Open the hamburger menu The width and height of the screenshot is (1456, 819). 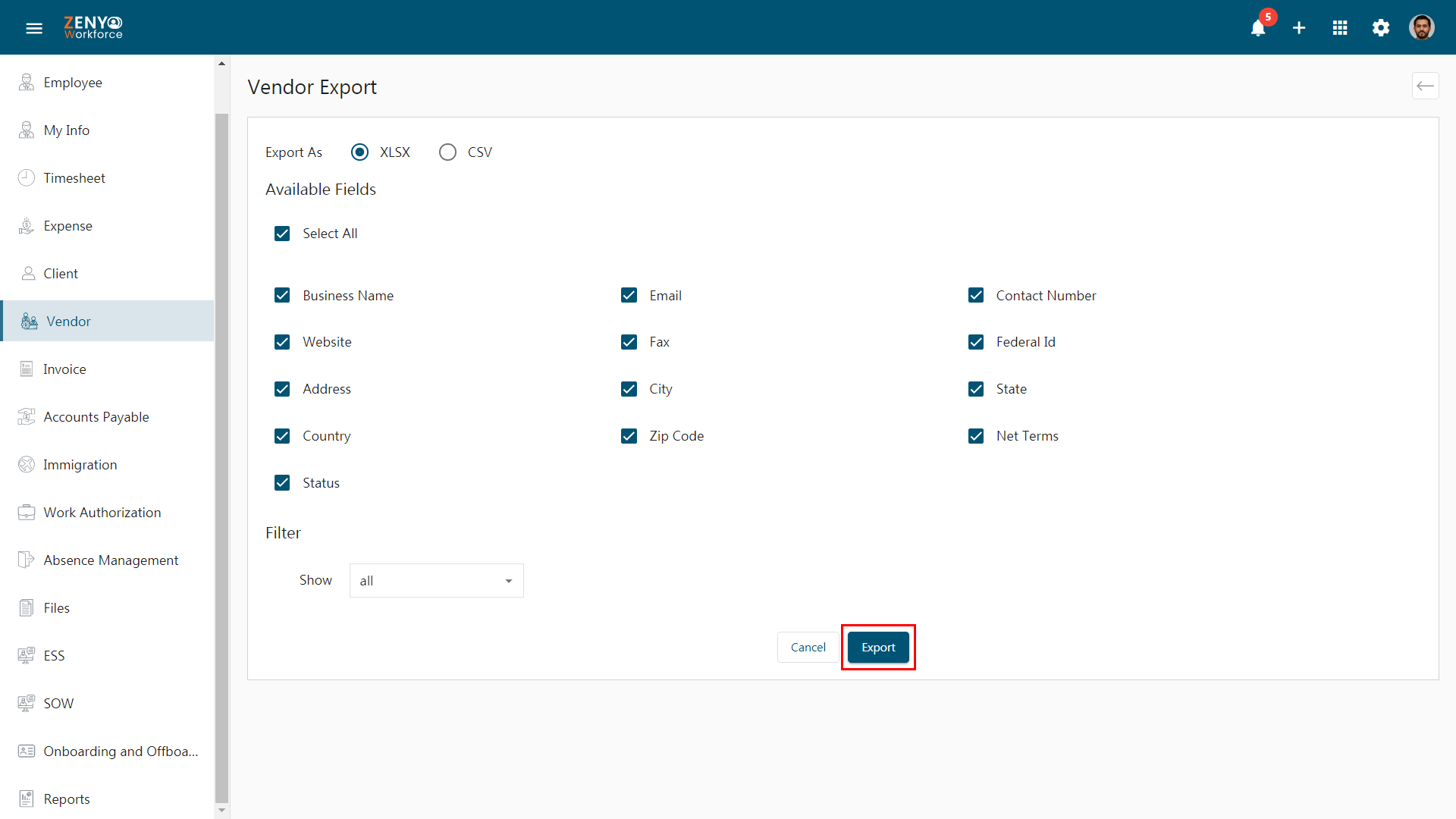[x=34, y=28]
